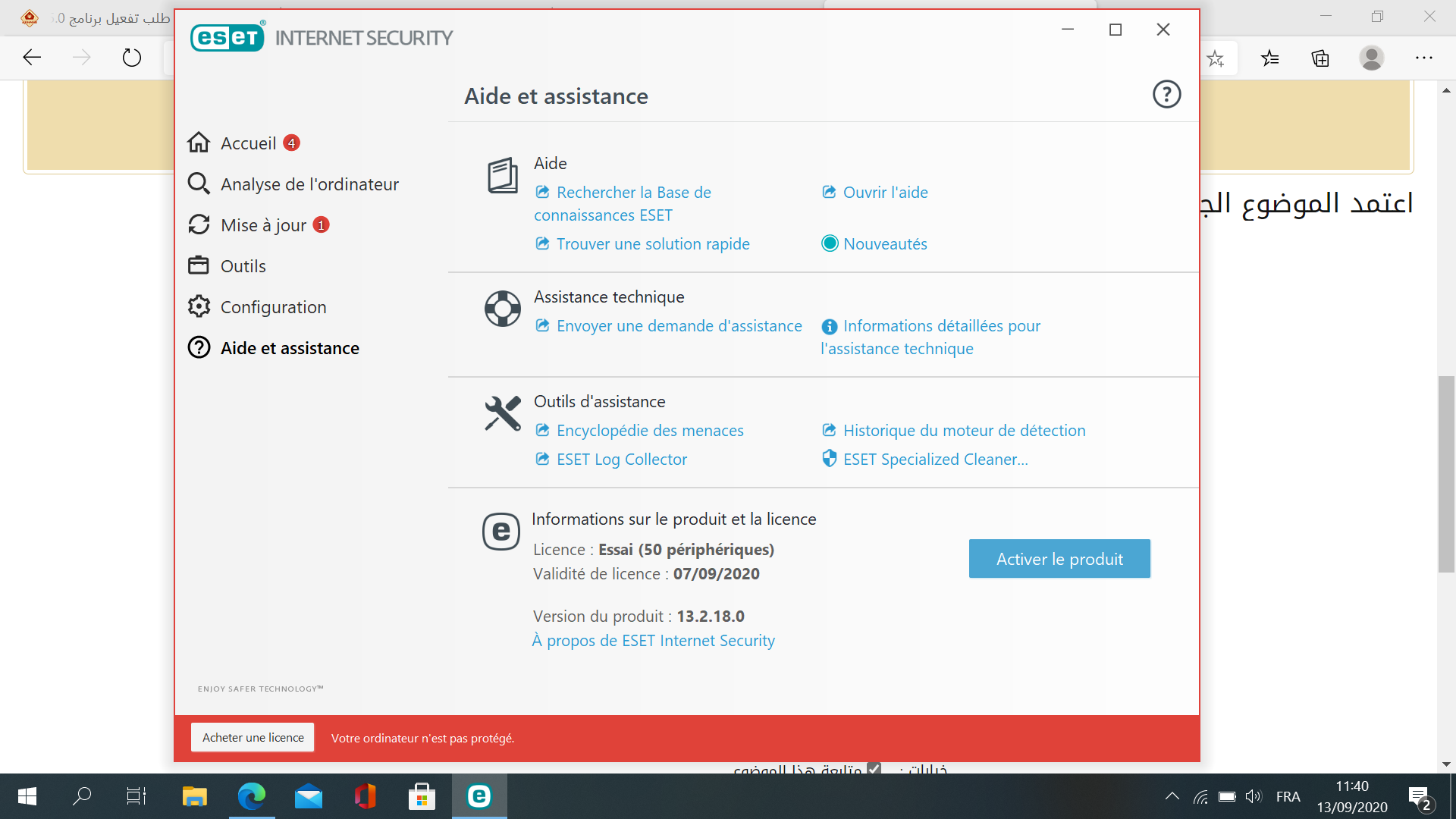
Task: Click the version number 13.2.18.0
Action: click(x=711, y=617)
